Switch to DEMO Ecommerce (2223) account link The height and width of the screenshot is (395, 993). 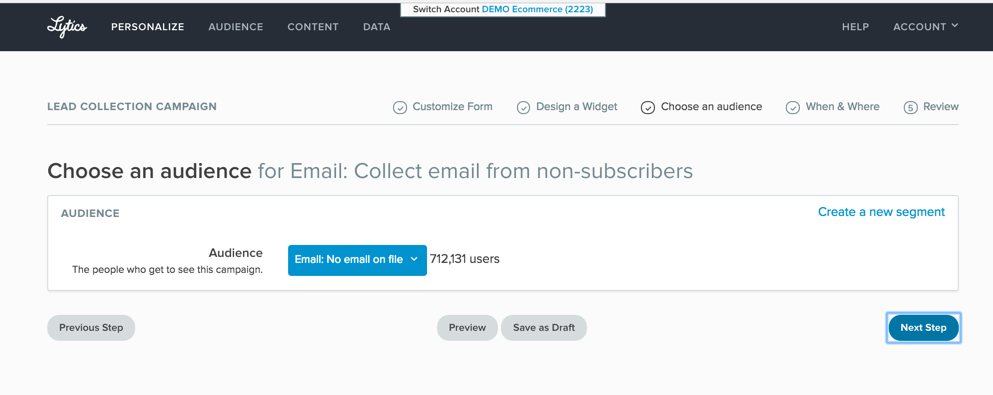click(x=537, y=9)
